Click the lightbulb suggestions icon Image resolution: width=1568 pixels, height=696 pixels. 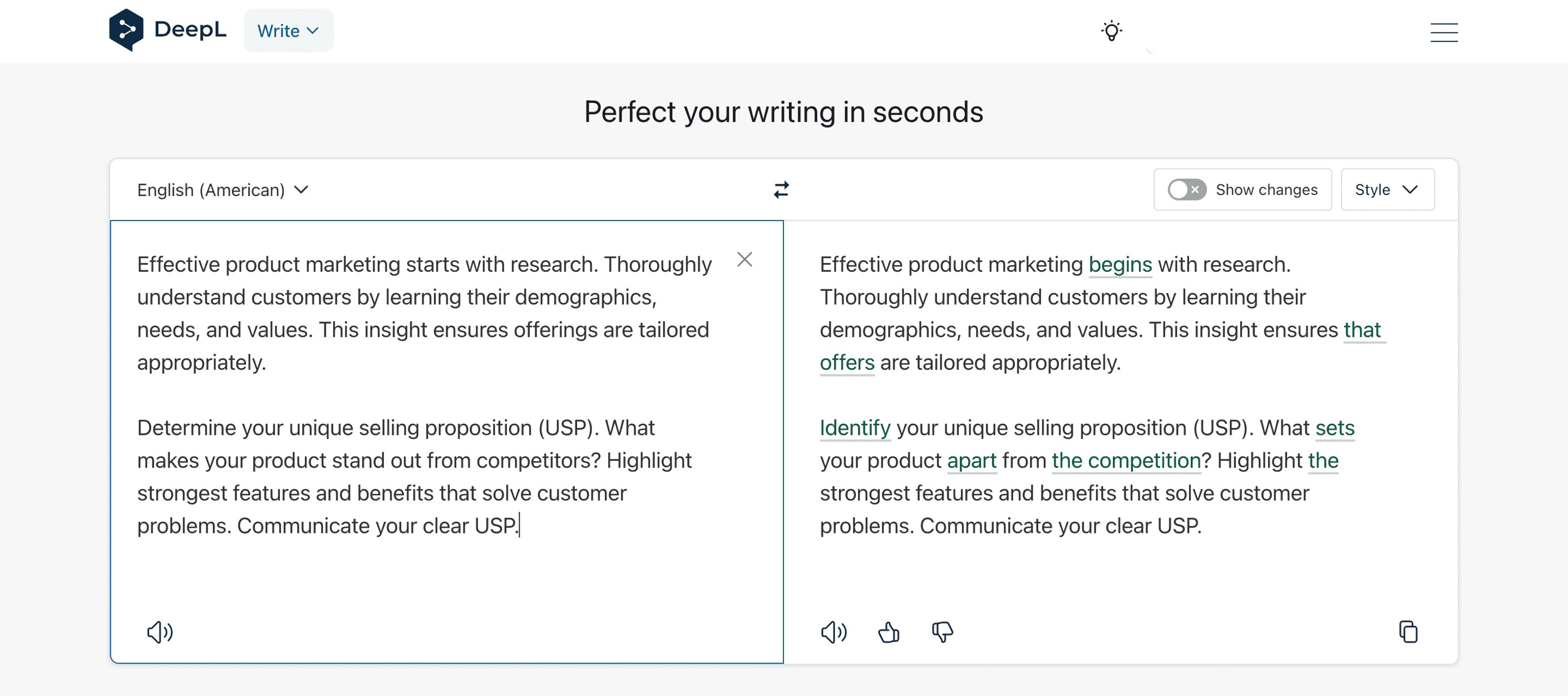pyautogui.click(x=1112, y=31)
